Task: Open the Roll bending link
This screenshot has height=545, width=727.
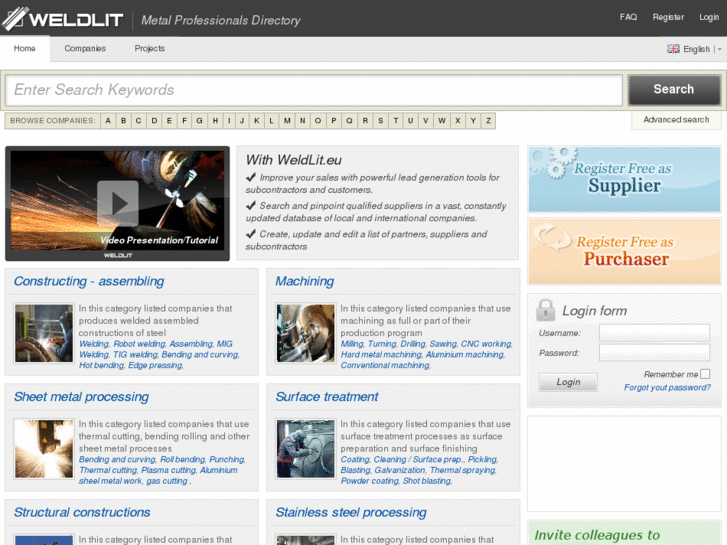Action: coord(182,460)
